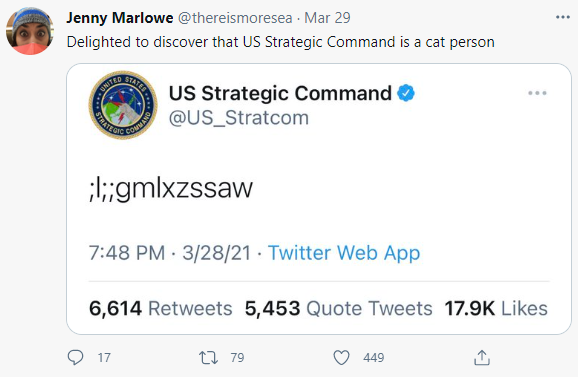Screen dimensions: 578x377
Task: Click the 7:48 PM 3/28/21 timestamp
Action: [170, 253]
